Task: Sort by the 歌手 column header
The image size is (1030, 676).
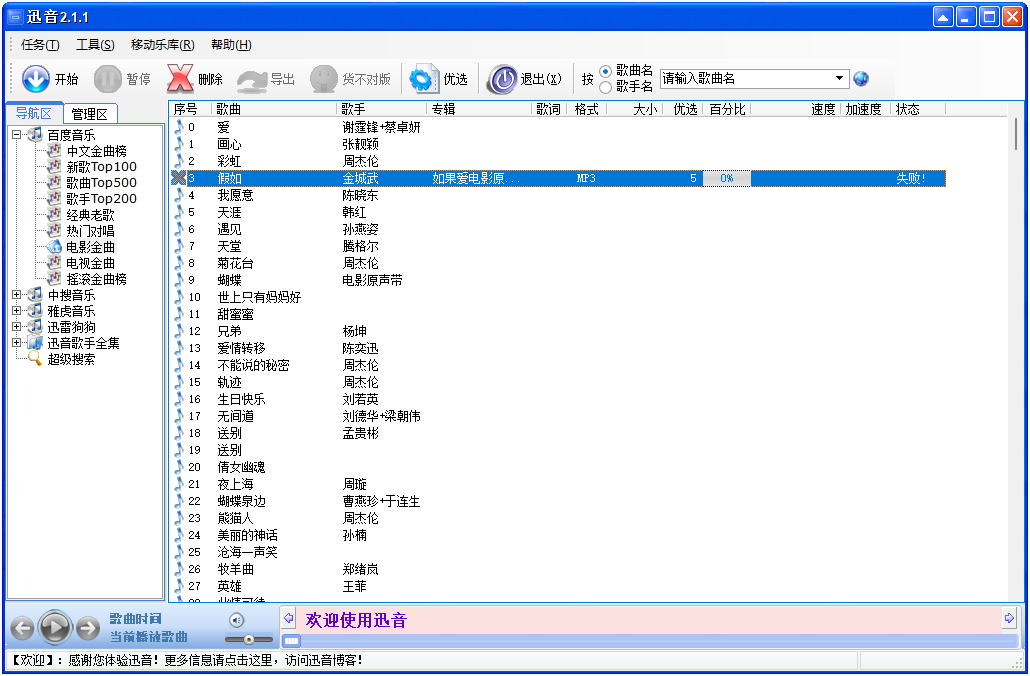Action: point(381,109)
